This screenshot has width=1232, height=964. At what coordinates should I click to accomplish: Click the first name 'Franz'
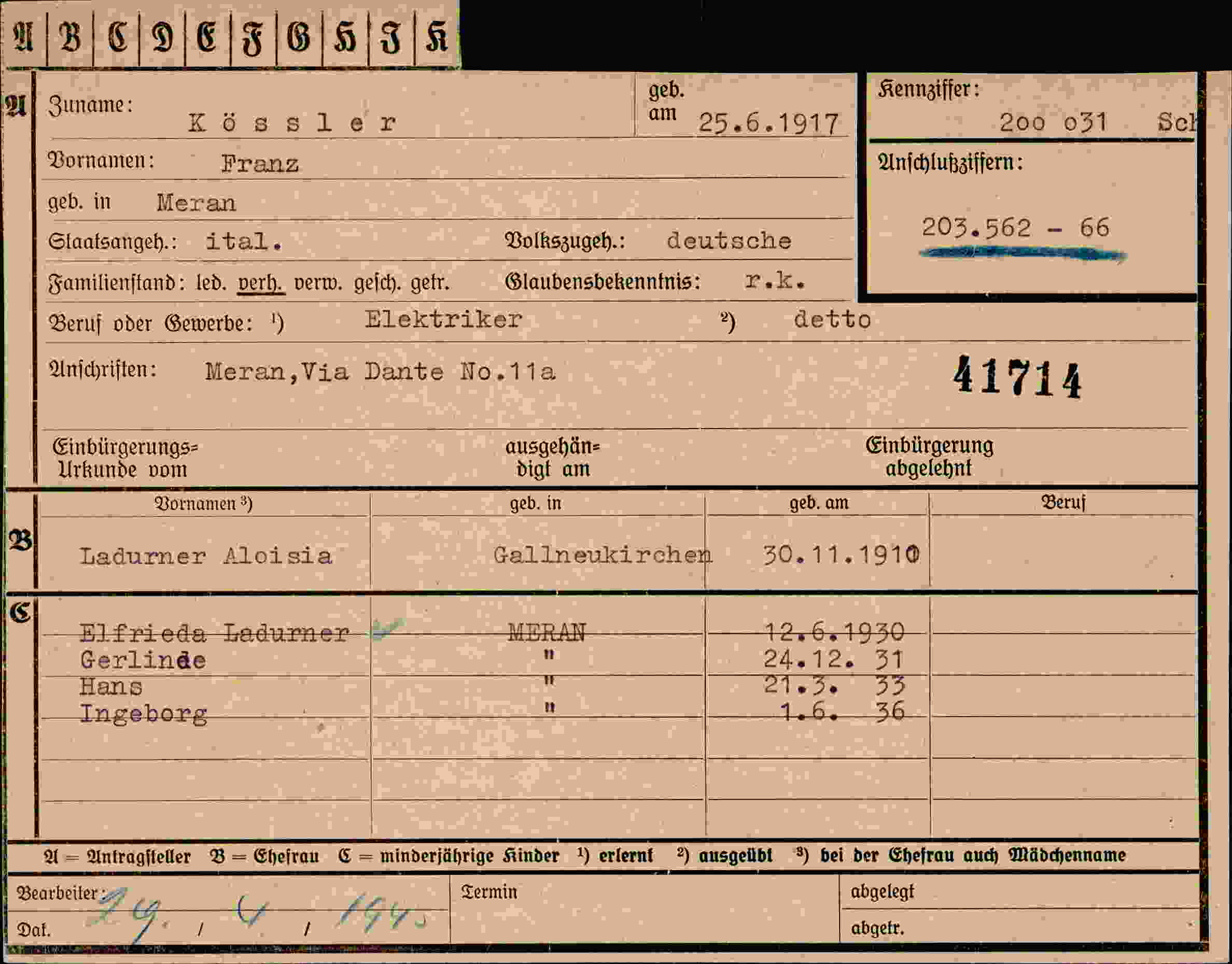point(260,164)
